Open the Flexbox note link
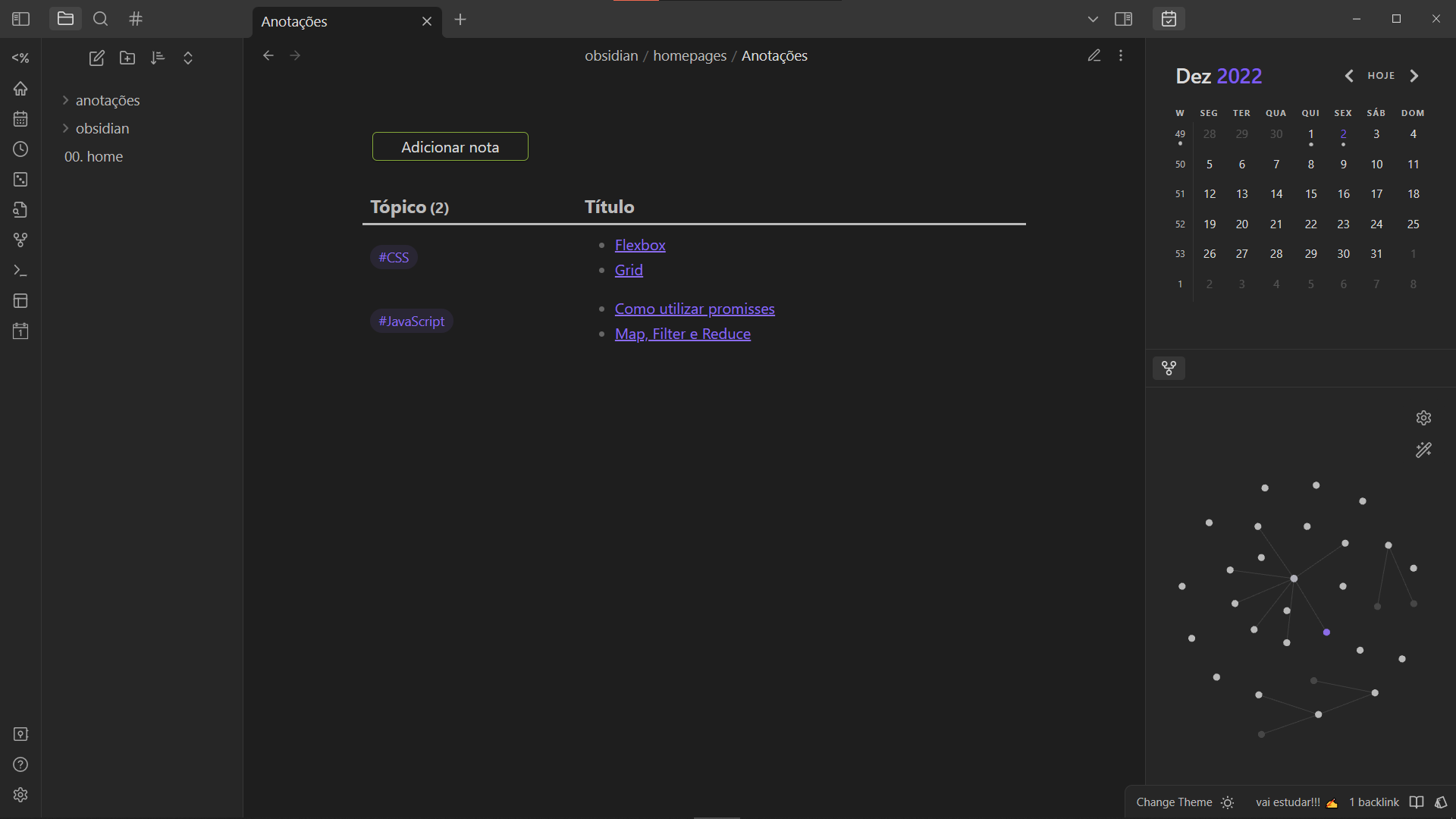 click(639, 245)
